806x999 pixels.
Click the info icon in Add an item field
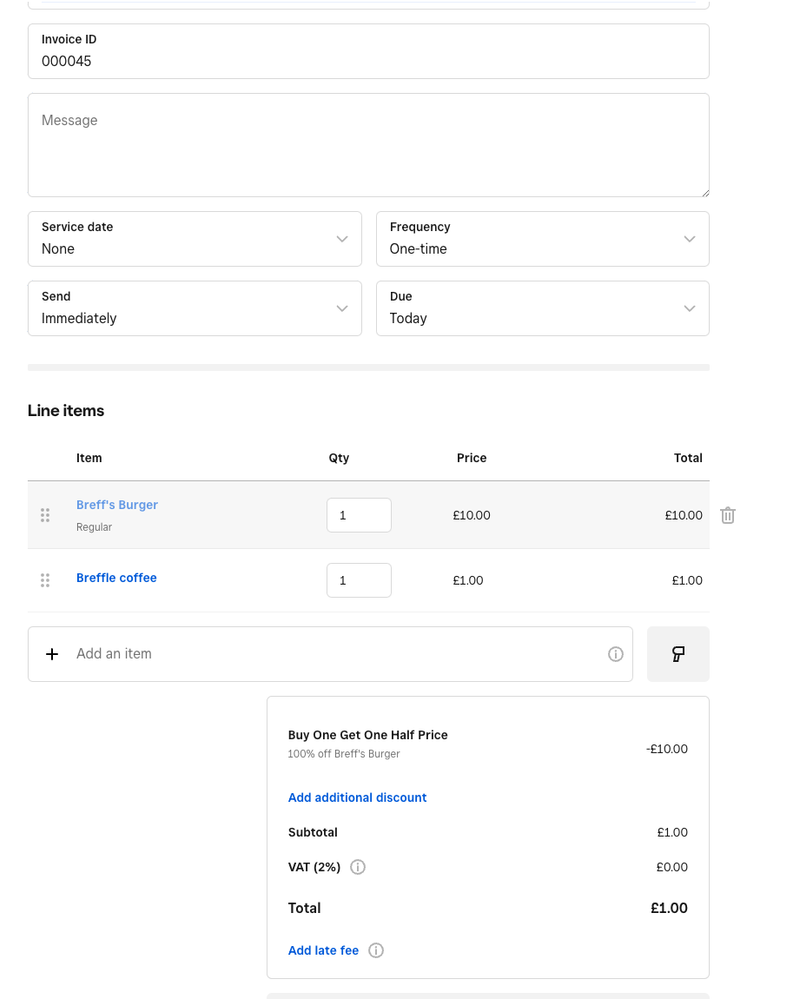tap(616, 654)
